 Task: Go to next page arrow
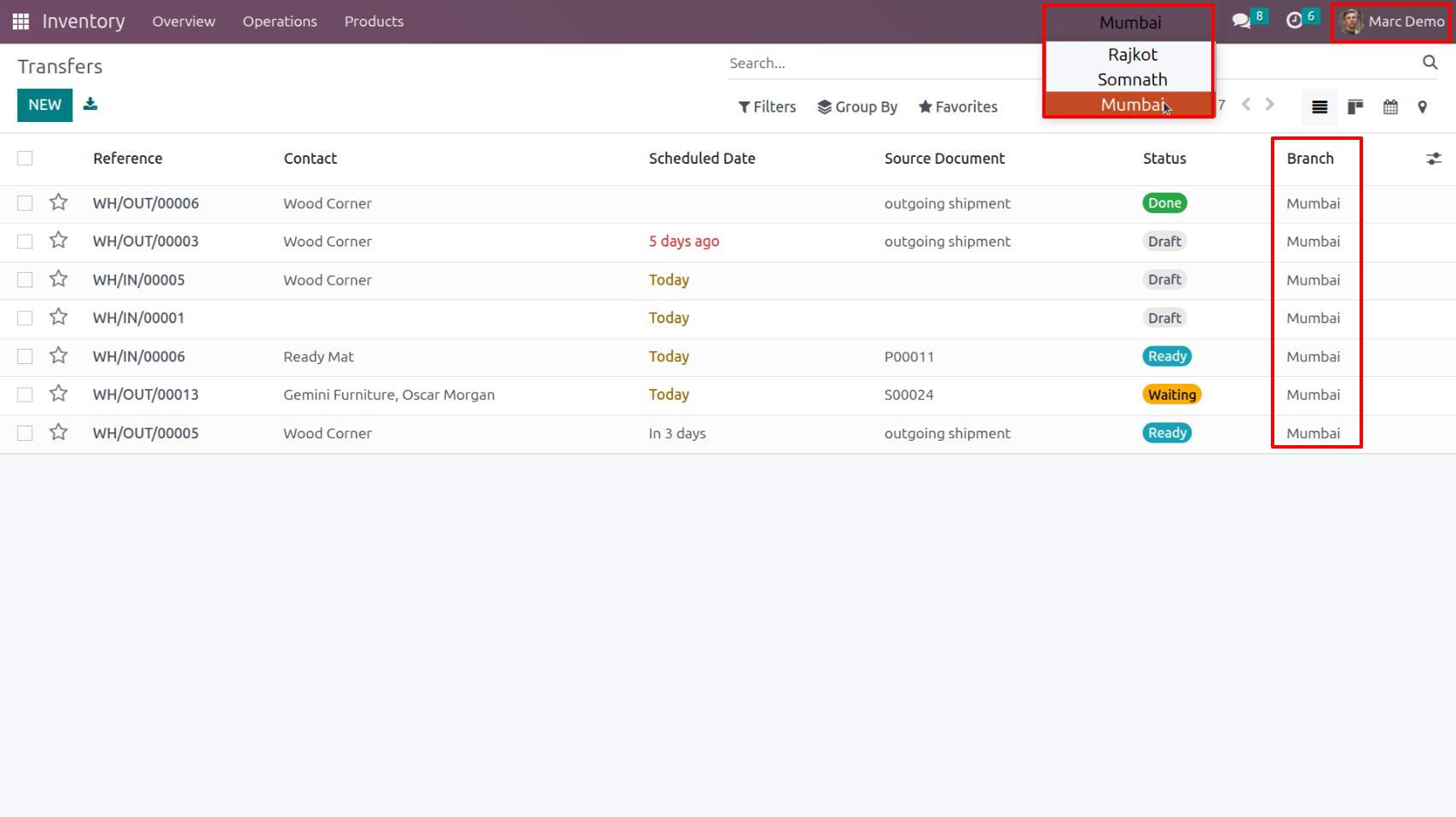click(1270, 104)
